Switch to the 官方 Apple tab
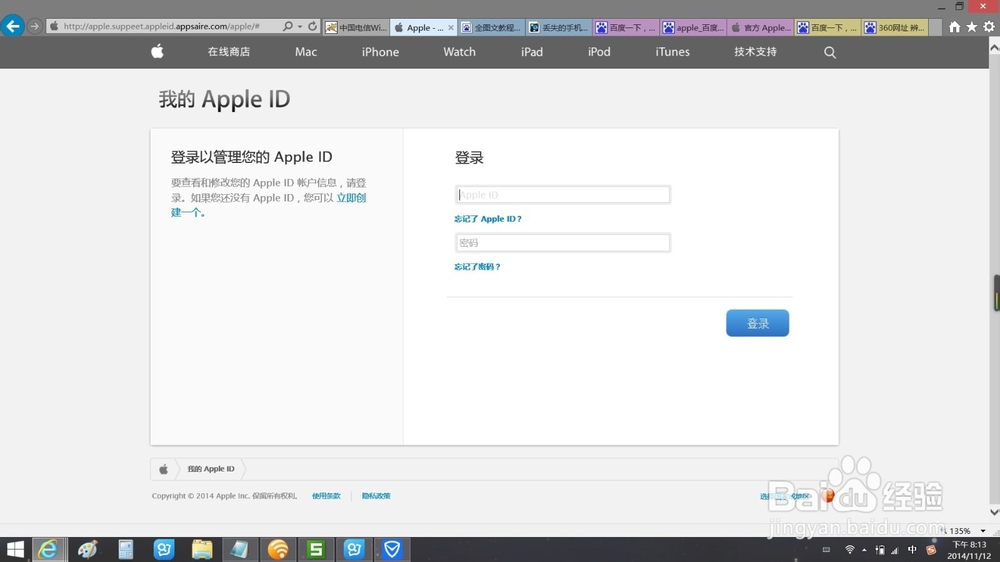The height and width of the screenshot is (562, 1000). point(760,27)
